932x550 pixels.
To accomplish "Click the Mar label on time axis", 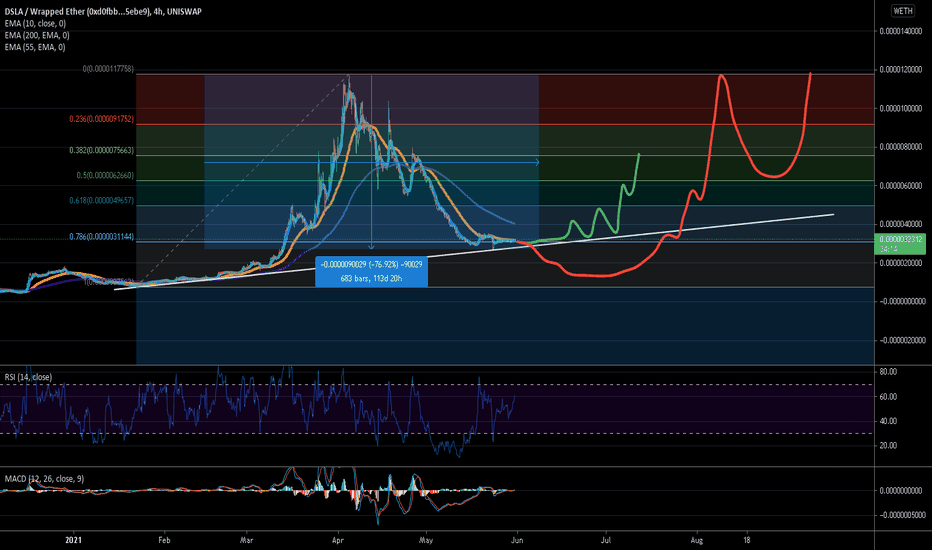I will 246,540.
